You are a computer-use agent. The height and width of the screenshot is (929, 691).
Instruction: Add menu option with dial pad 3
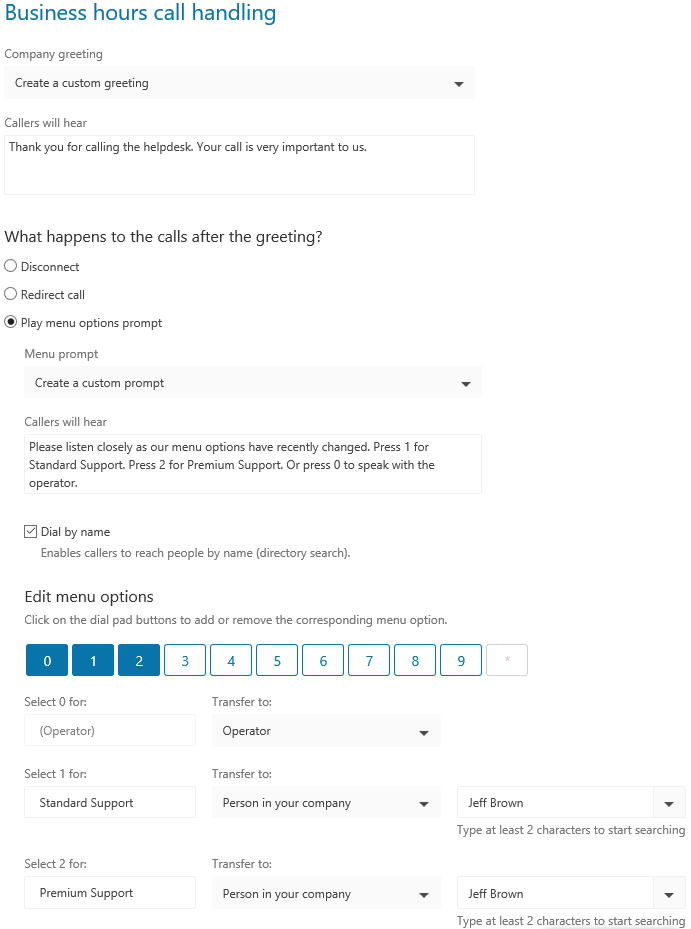tap(185, 660)
